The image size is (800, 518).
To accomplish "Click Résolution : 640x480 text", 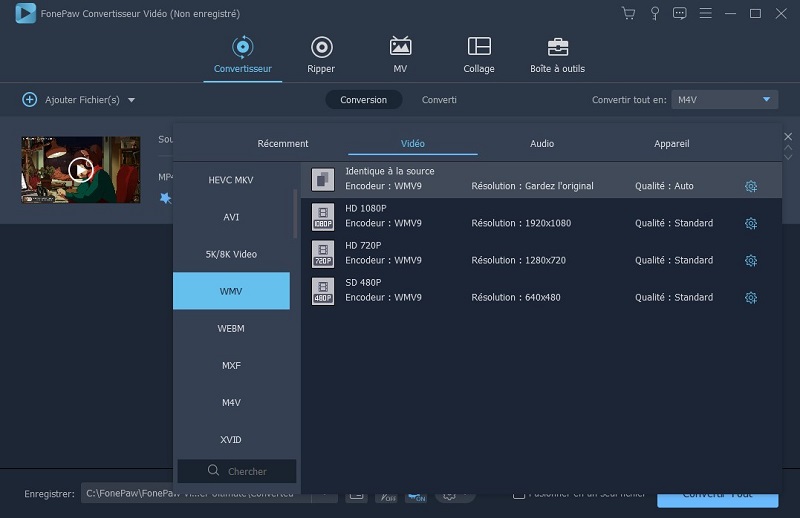I will pyautogui.click(x=516, y=298).
